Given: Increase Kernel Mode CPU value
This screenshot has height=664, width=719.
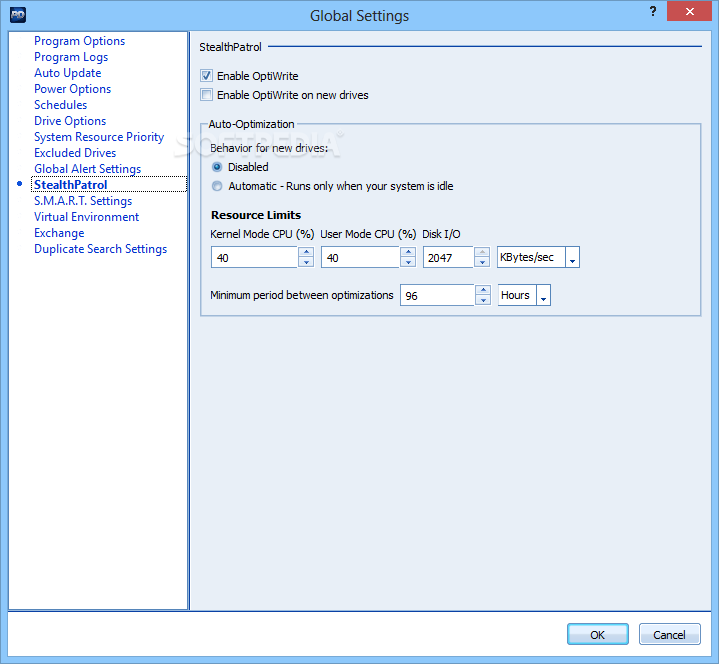Looking at the screenshot, I should (x=306, y=252).
